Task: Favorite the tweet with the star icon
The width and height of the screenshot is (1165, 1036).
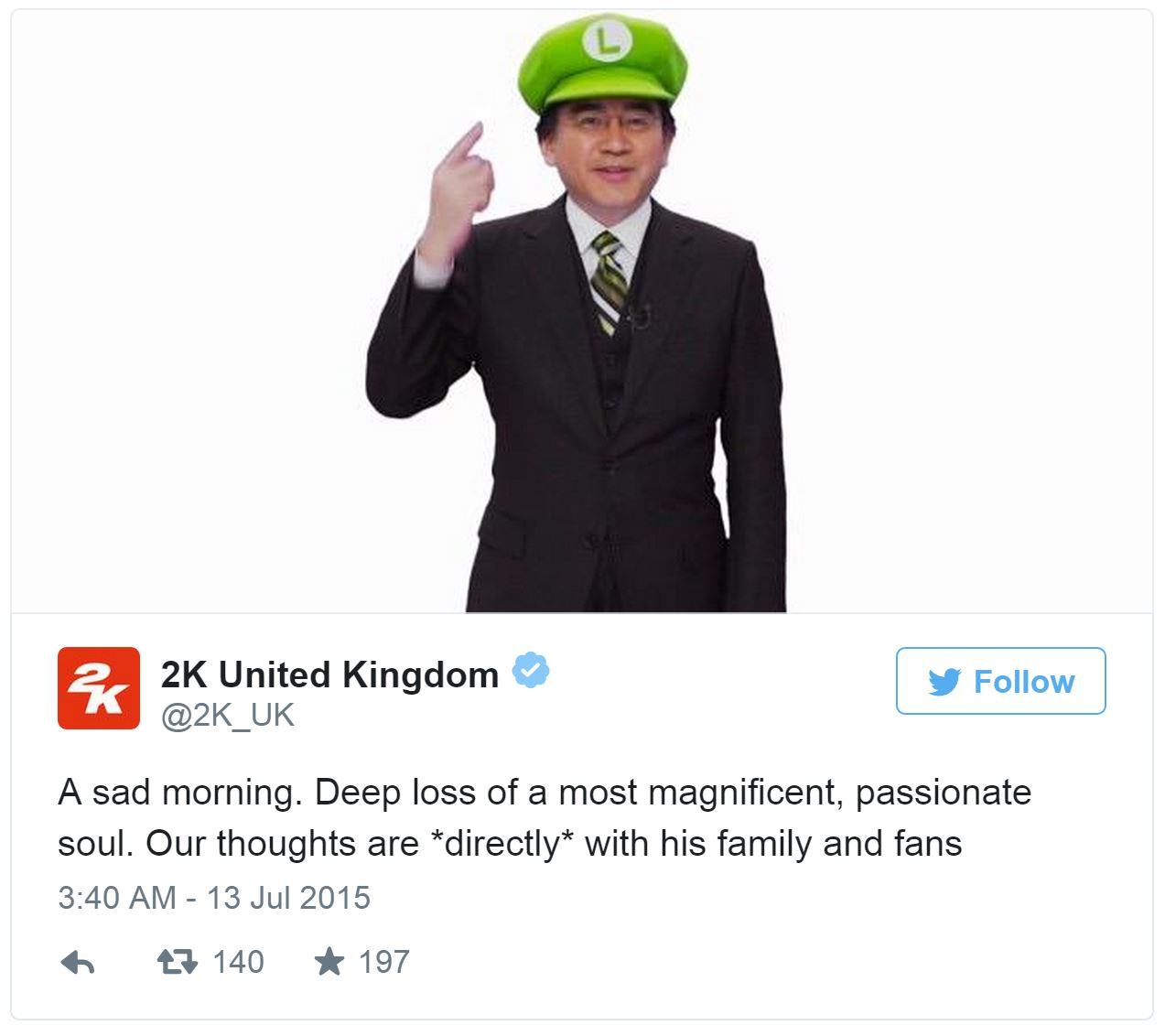Action: click(329, 961)
